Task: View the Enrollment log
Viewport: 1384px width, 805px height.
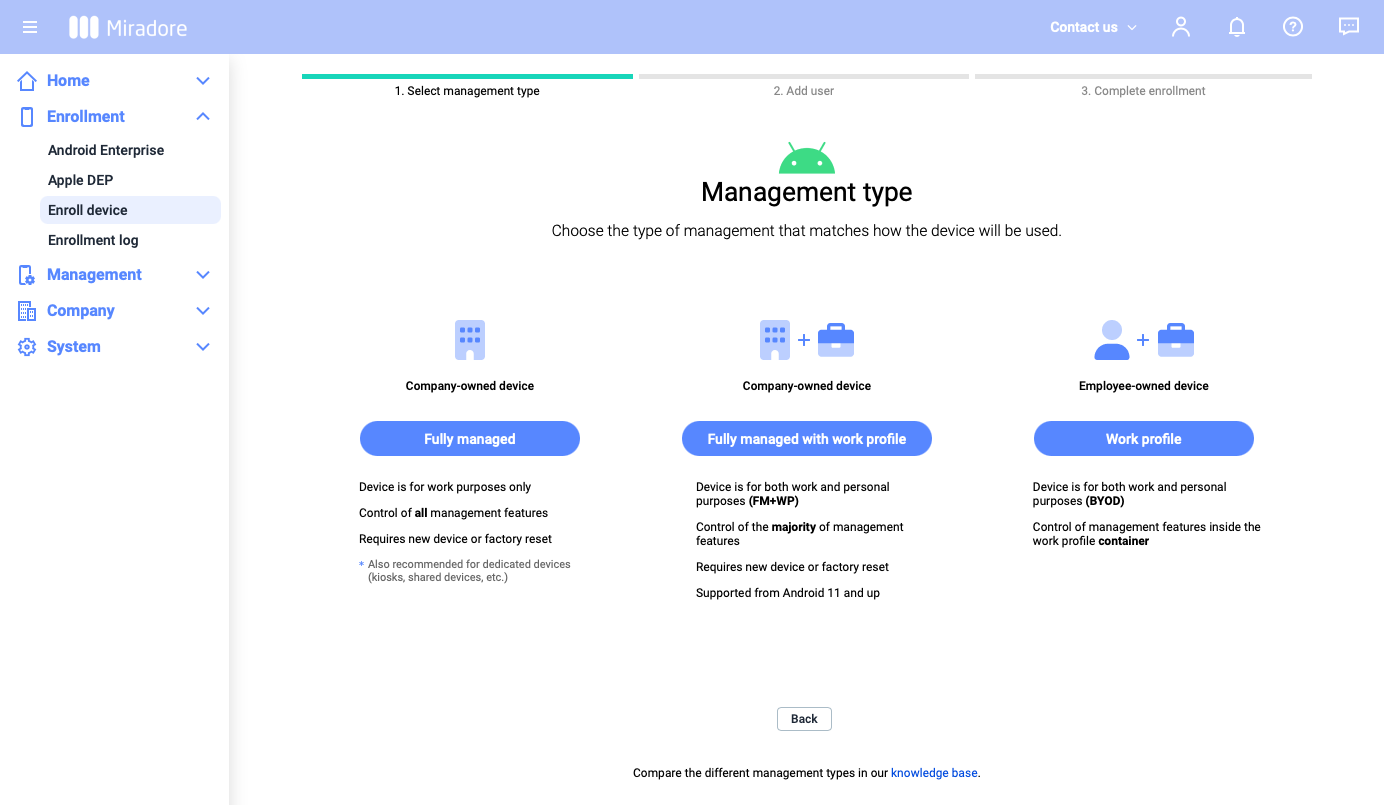Action: click(93, 240)
